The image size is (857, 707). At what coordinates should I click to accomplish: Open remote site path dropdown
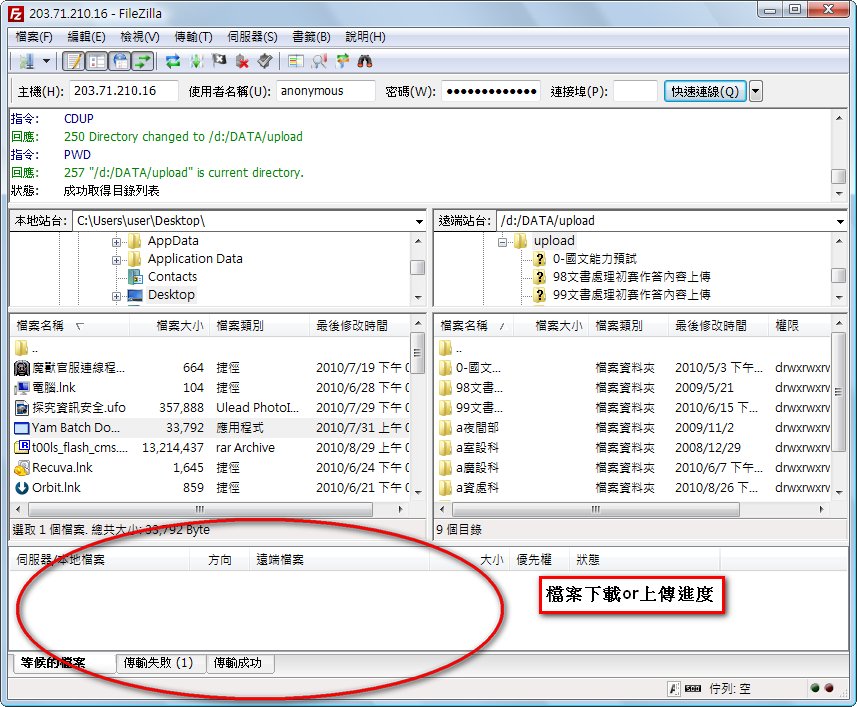tap(840, 221)
